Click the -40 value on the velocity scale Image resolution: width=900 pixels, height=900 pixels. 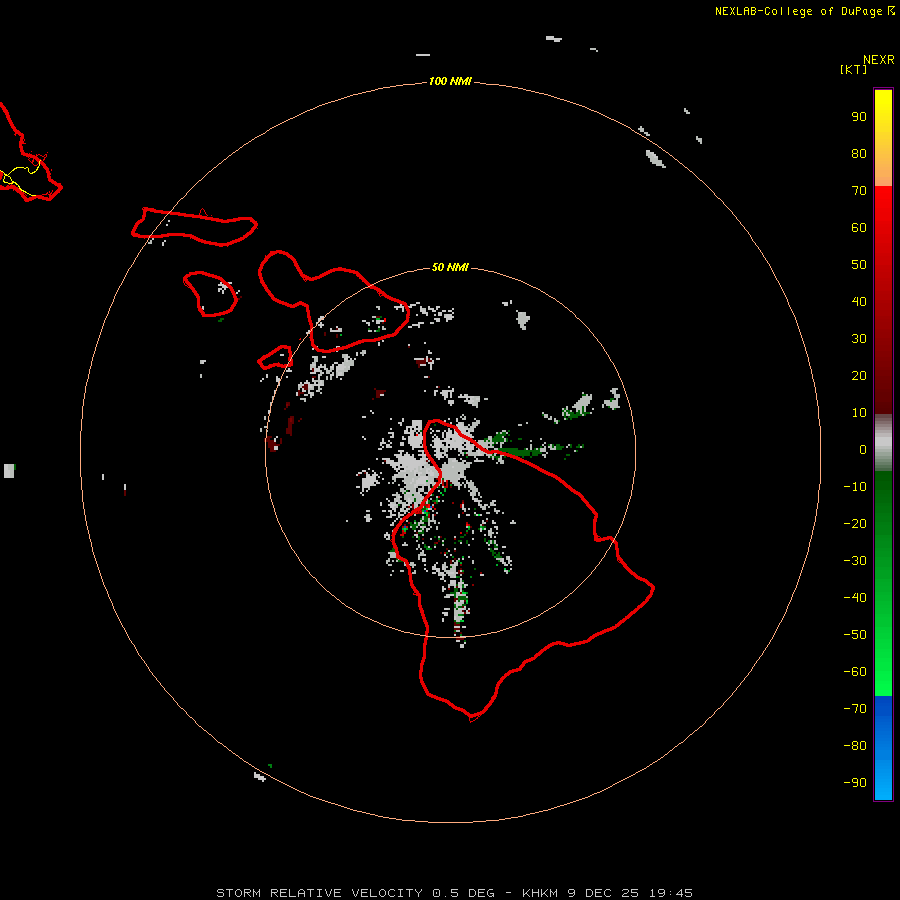click(x=855, y=598)
